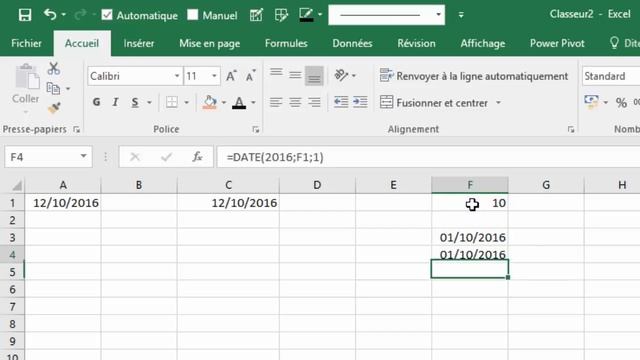Viewport: 640px width, 360px height.
Task: Click the formula bar with =DATE(2016;F1;1)
Action: click(x=428, y=157)
